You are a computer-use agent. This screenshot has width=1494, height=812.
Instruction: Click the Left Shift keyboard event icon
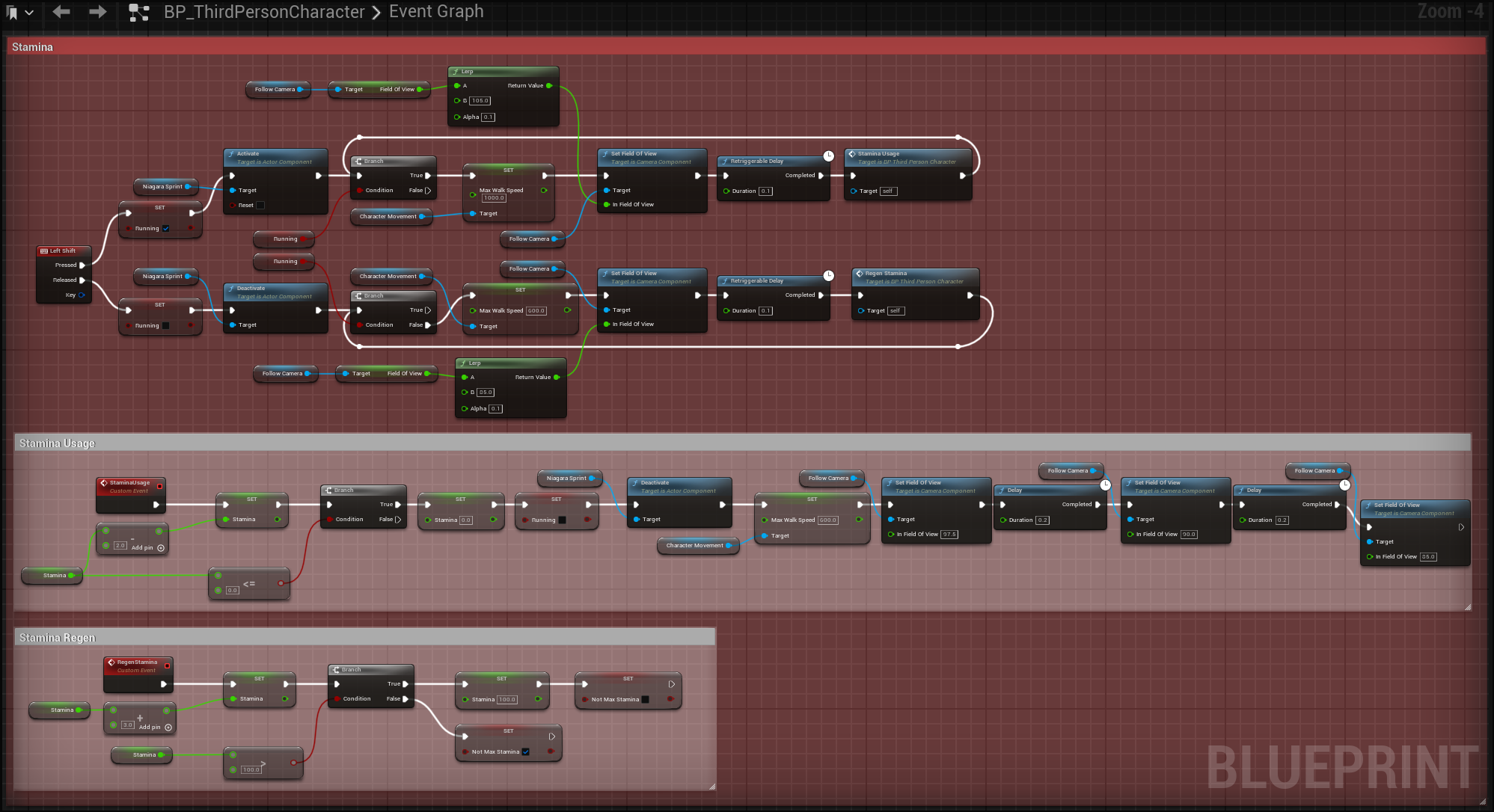pos(44,251)
